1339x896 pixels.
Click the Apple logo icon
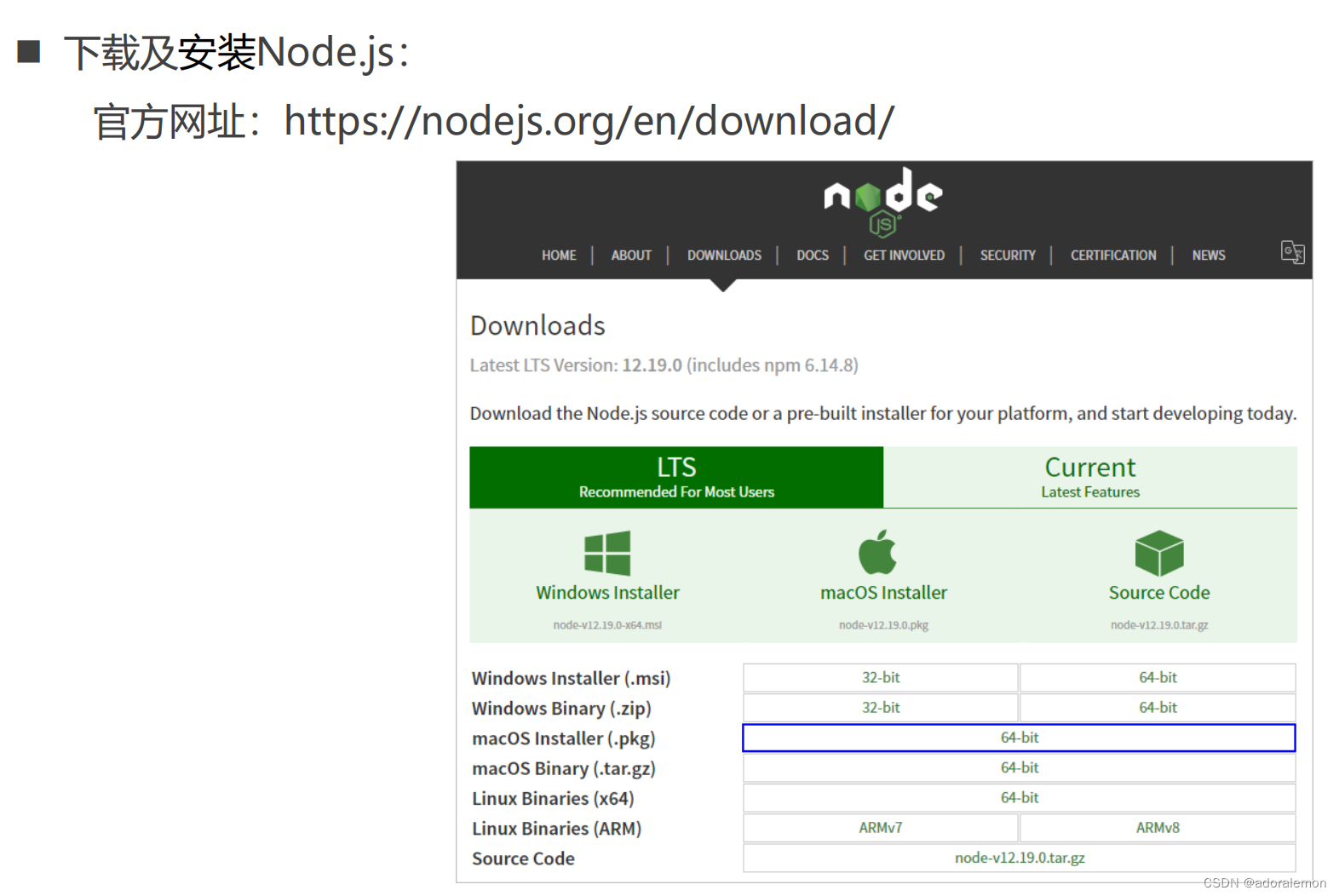tap(877, 552)
